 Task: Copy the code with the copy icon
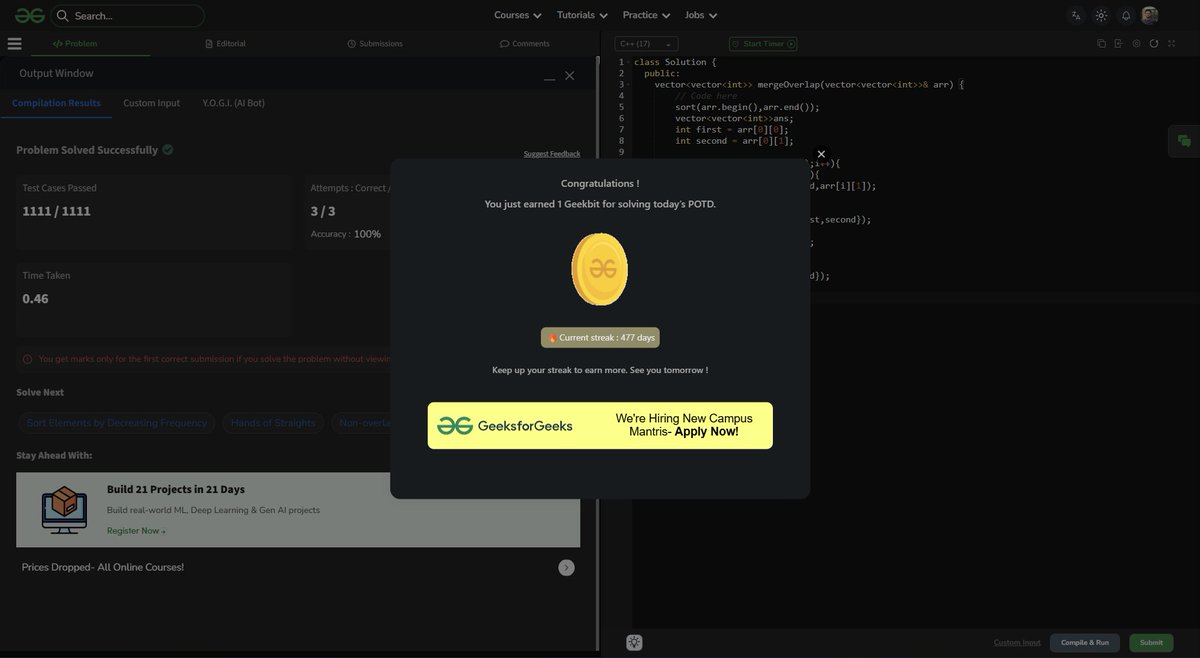coord(1101,44)
